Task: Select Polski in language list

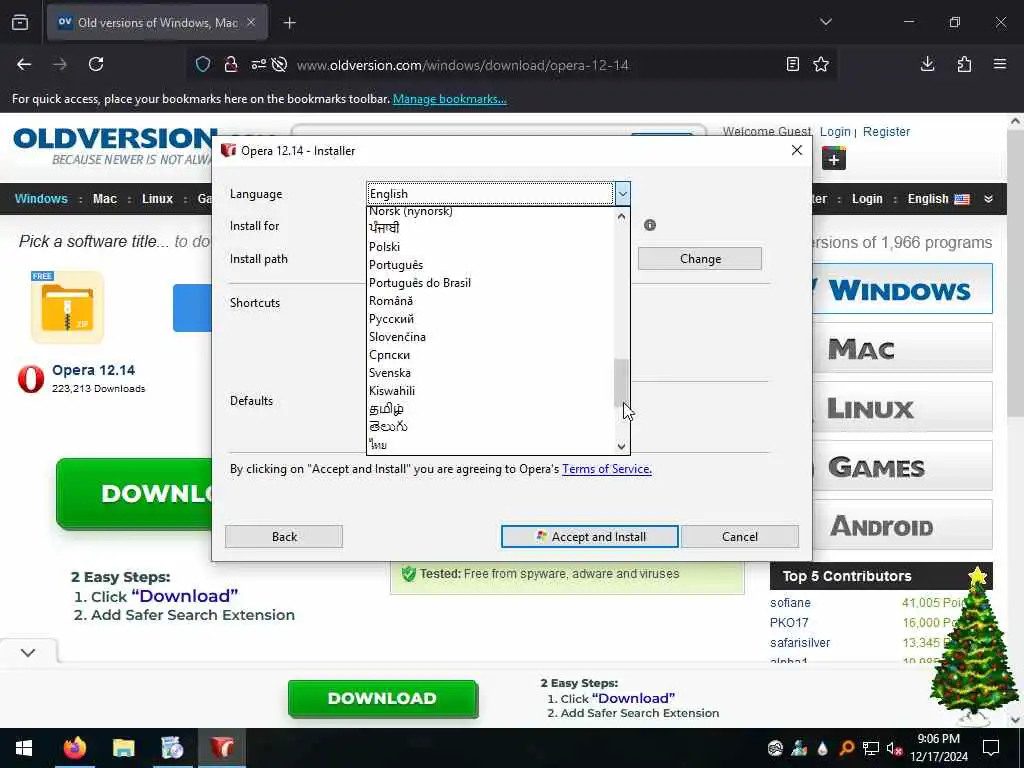Action: tap(490, 247)
